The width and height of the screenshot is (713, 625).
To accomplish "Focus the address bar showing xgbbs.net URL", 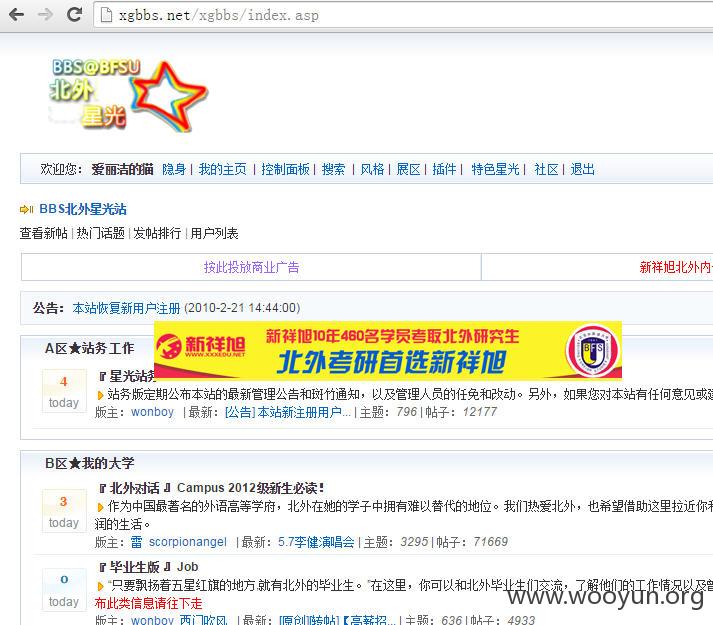I will click(403, 15).
